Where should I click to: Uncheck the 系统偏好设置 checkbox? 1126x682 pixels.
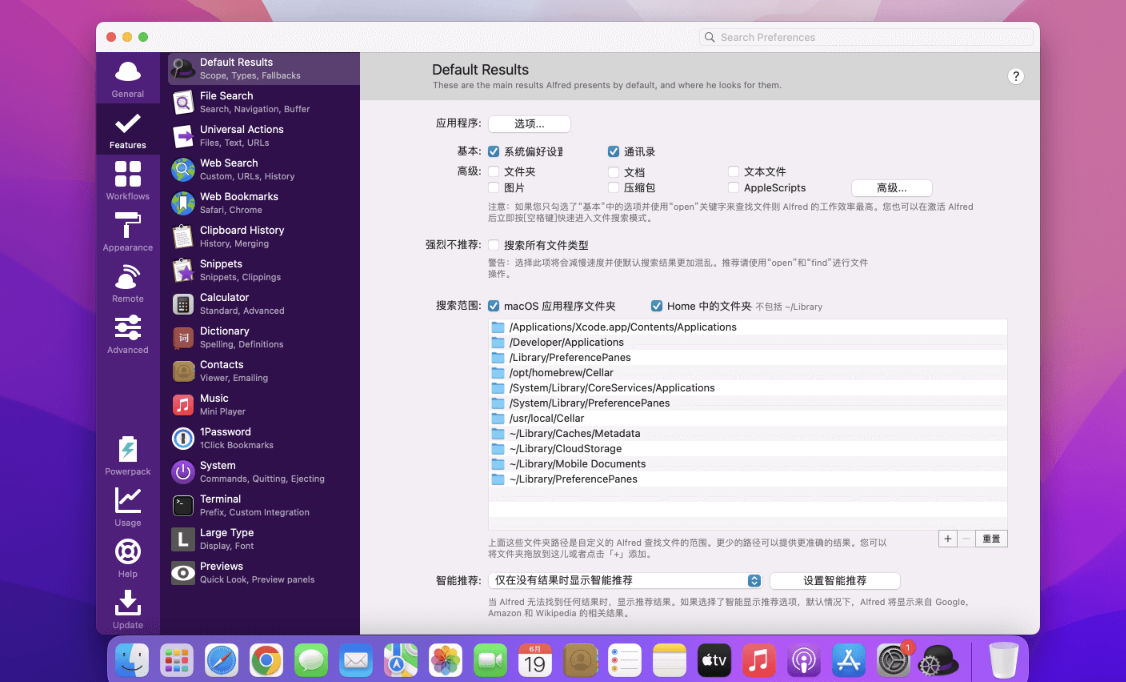pyautogui.click(x=493, y=151)
